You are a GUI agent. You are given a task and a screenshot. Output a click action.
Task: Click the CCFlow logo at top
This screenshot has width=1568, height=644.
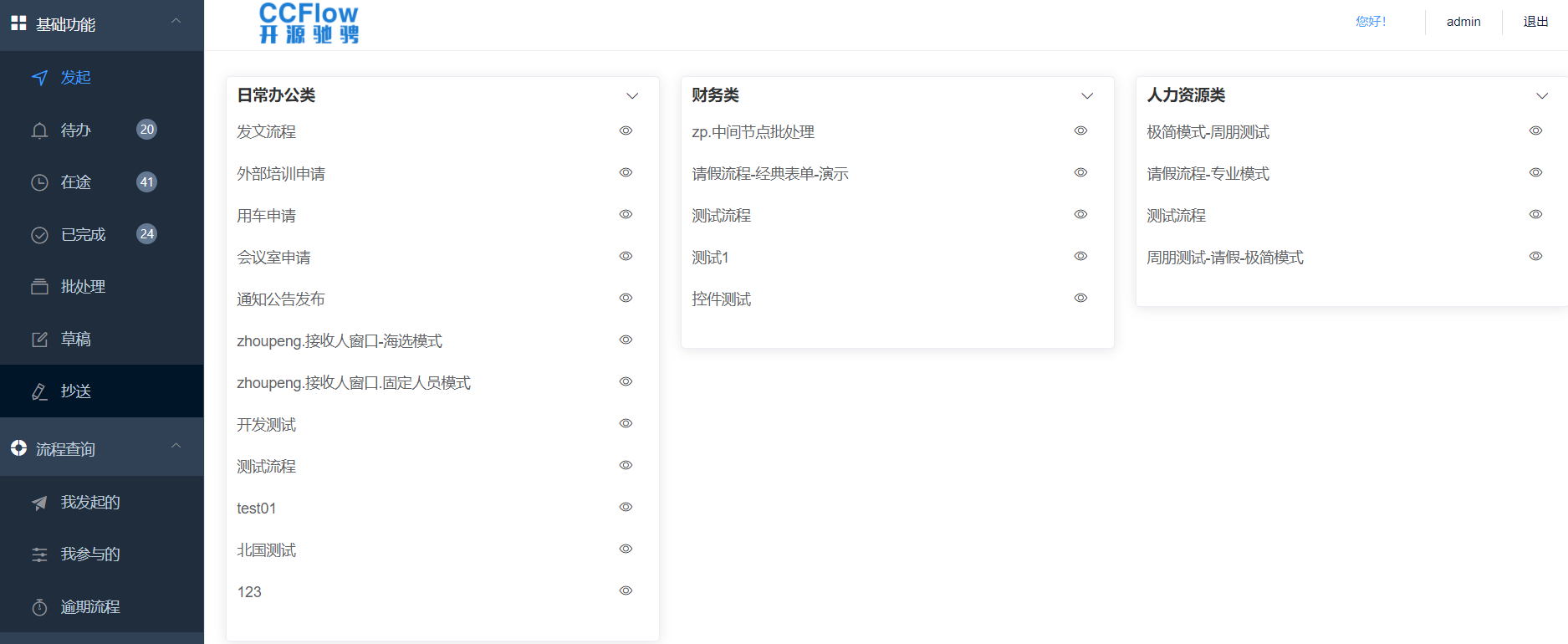(309, 23)
